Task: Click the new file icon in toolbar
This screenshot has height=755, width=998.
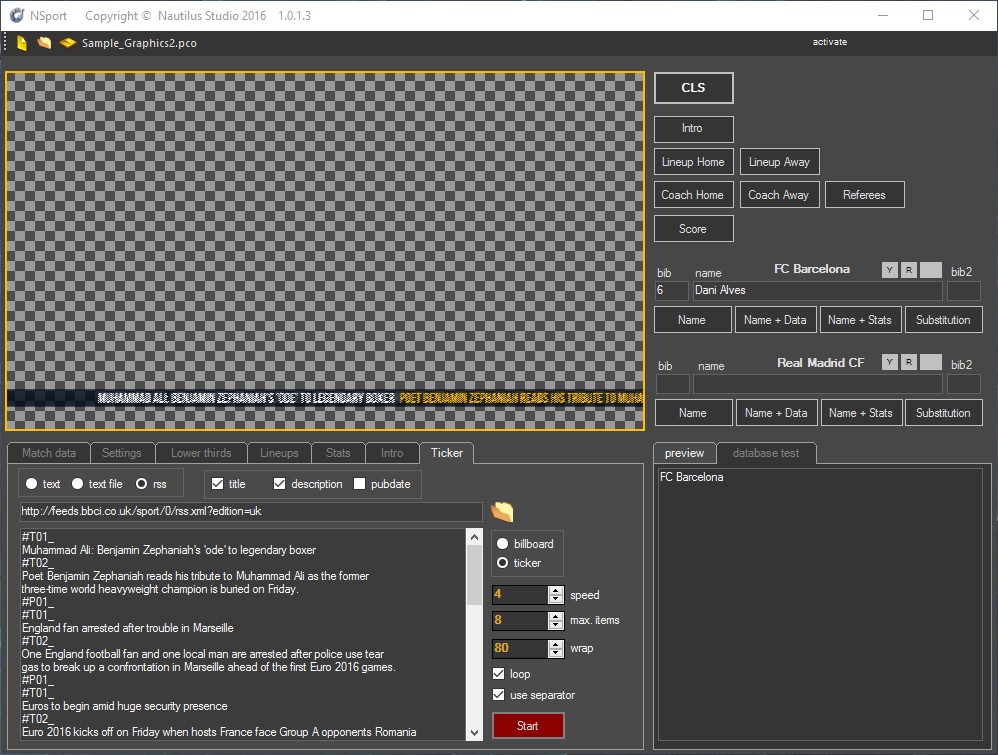Action: click(22, 43)
